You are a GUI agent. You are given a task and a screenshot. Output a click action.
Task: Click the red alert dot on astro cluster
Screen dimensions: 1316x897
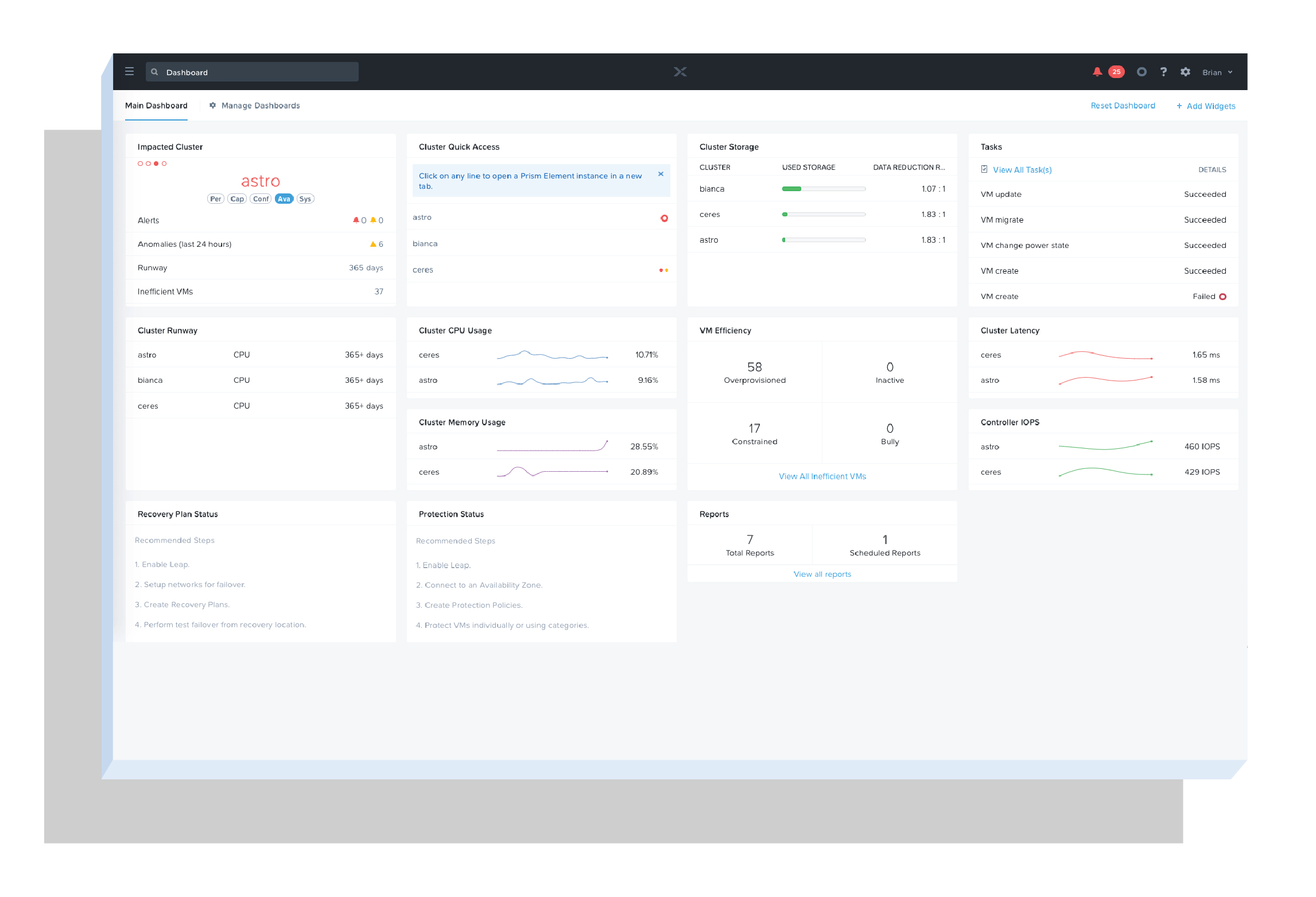pos(664,218)
